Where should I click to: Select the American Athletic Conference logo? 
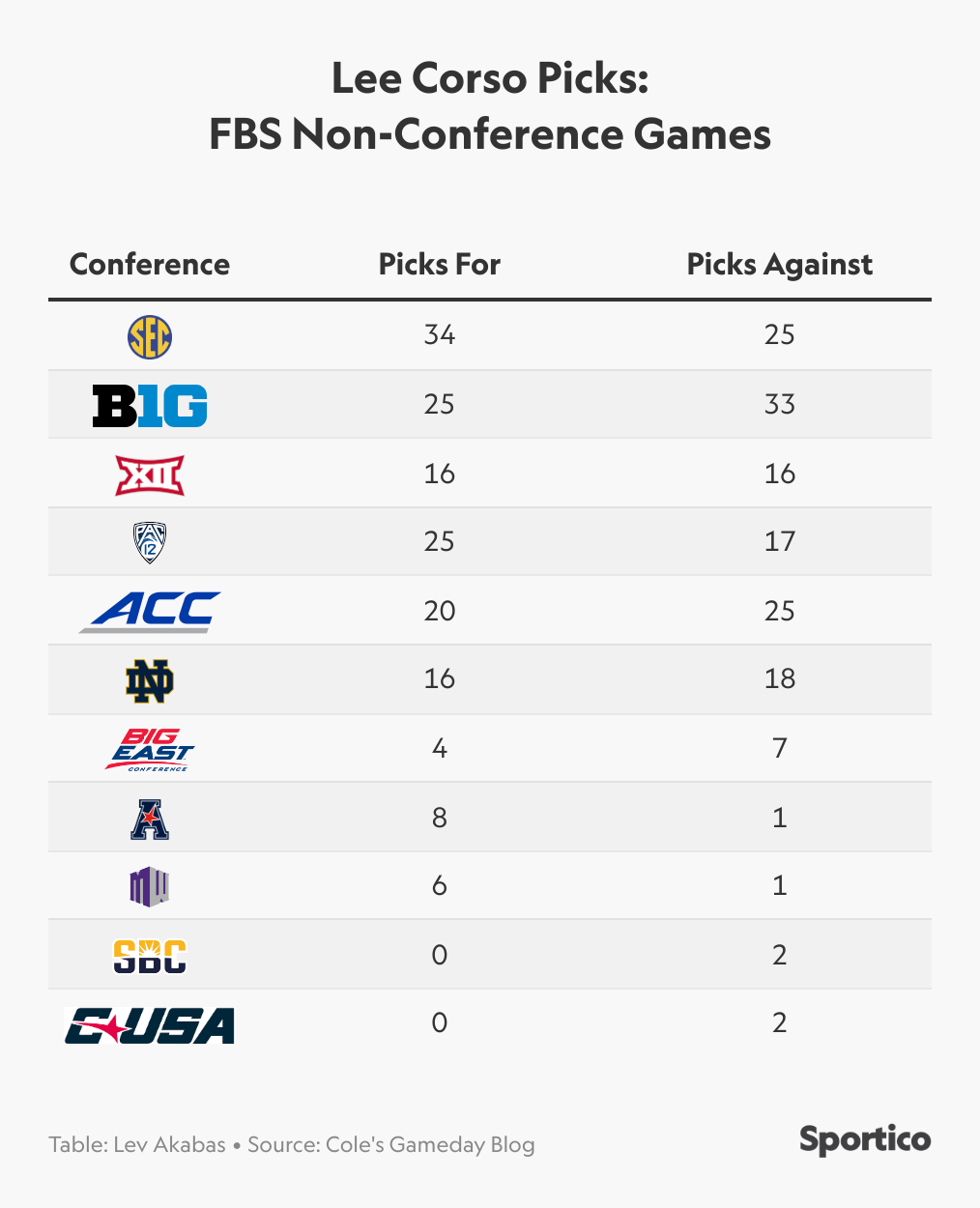pyautogui.click(x=150, y=819)
